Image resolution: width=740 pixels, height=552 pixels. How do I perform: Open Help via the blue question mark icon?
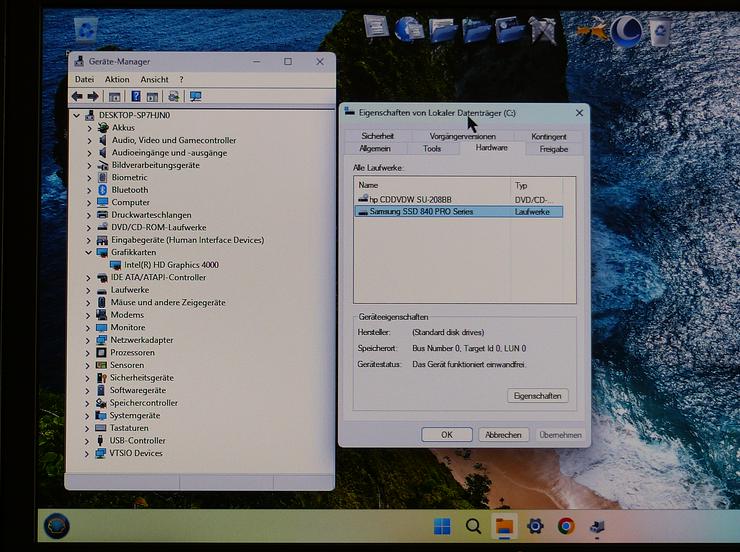click(136, 96)
